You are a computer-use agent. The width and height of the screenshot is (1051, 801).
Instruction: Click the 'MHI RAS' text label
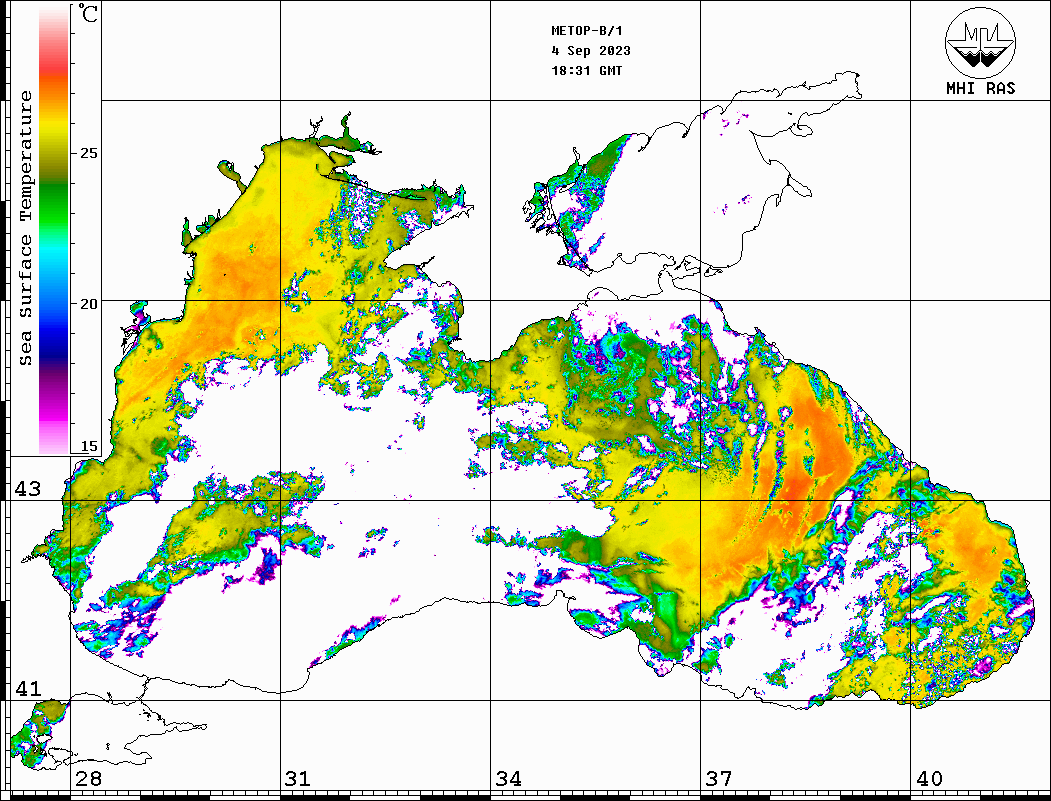coord(981,88)
